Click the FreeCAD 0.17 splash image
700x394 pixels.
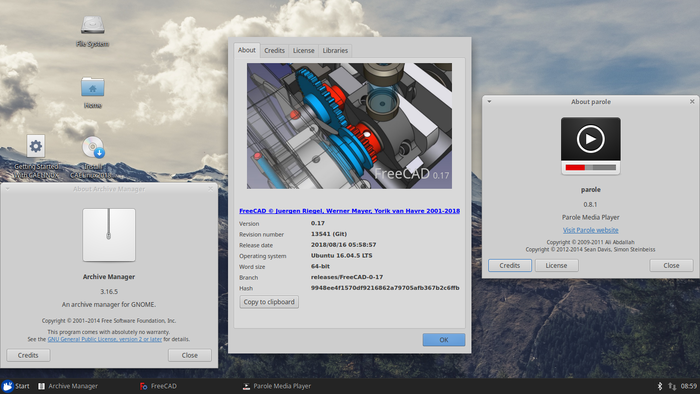tap(350, 126)
